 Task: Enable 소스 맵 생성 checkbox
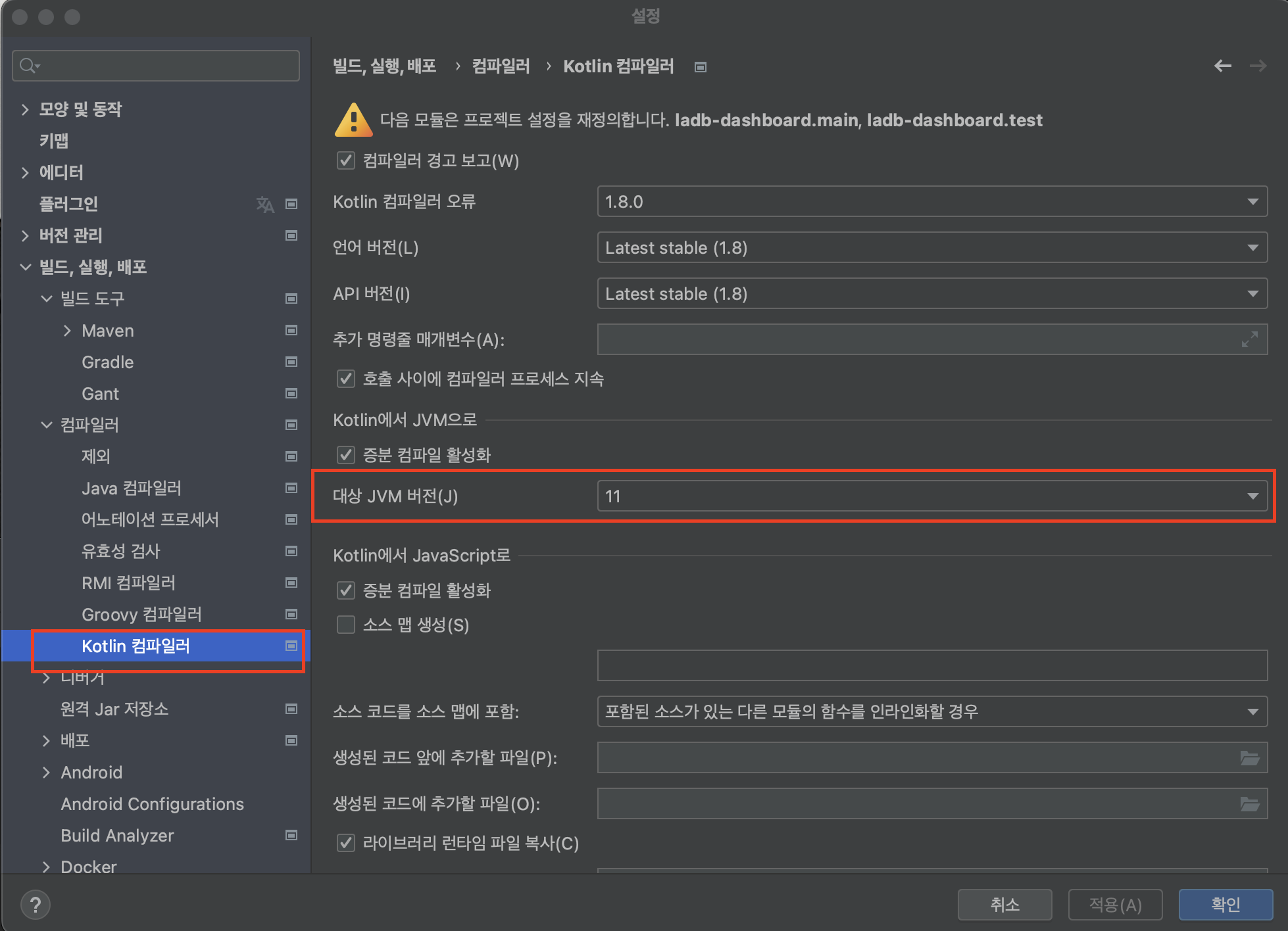(x=346, y=625)
